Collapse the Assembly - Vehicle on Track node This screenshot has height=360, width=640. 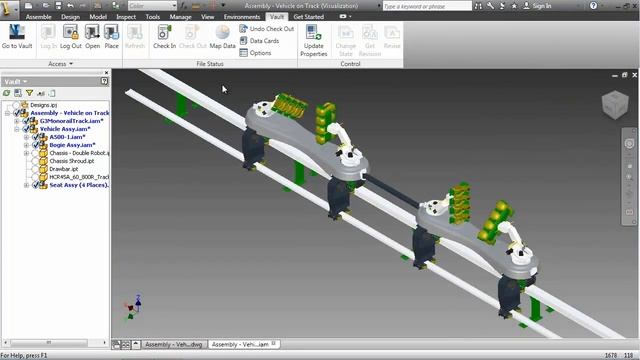[x=7, y=113]
